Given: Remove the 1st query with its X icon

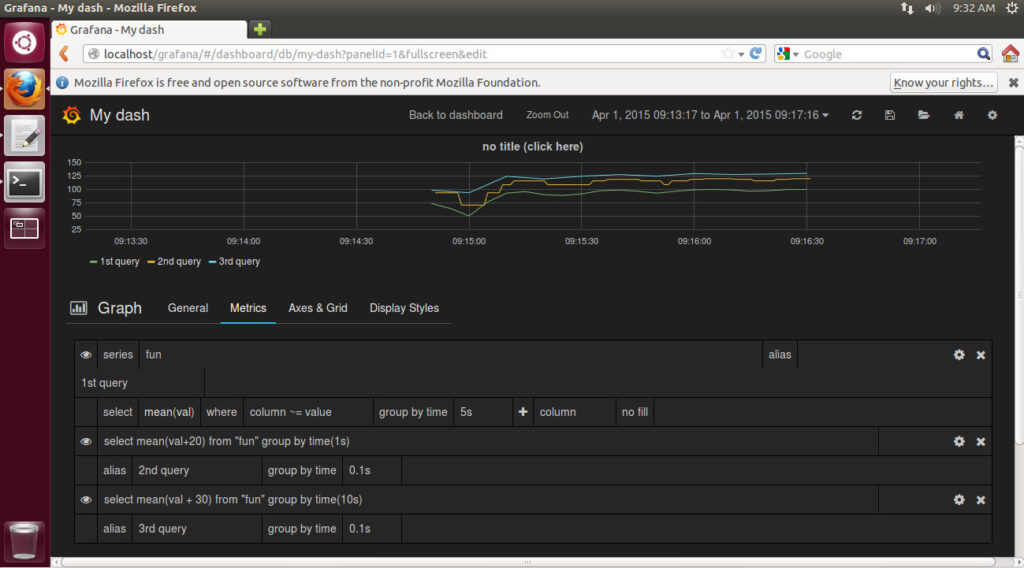Looking at the screenshot, I should coord(980,355).
